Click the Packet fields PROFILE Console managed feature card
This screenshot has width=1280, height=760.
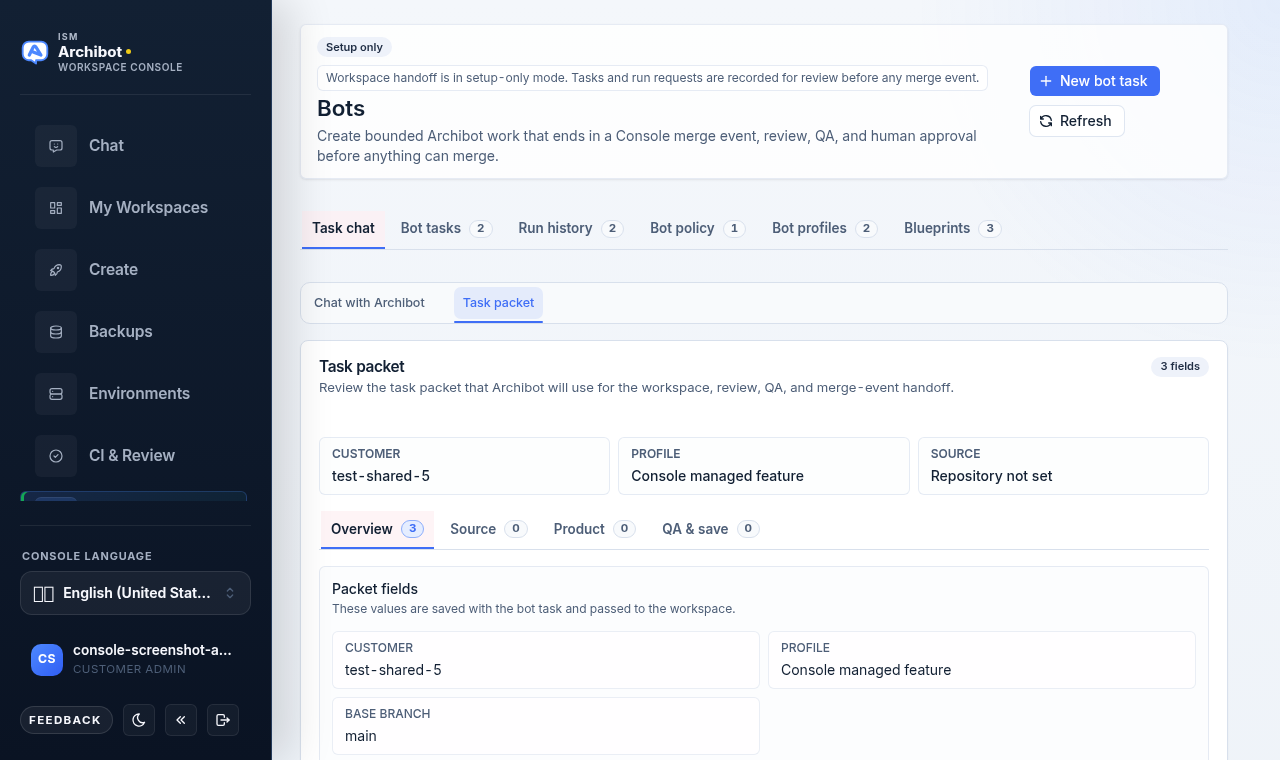pos(982,660)
